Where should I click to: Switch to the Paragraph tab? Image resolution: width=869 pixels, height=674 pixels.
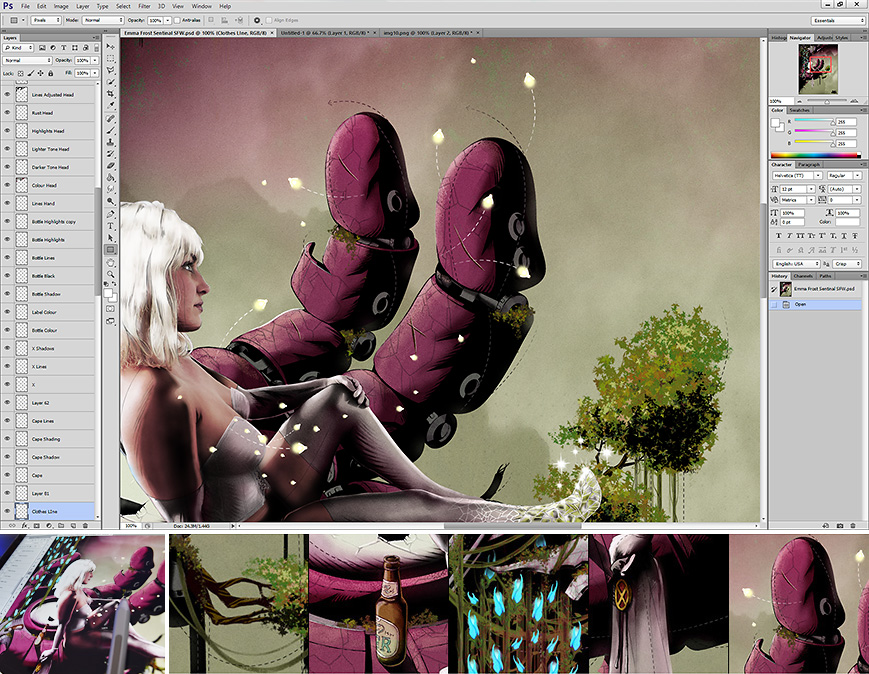(809, 165)
